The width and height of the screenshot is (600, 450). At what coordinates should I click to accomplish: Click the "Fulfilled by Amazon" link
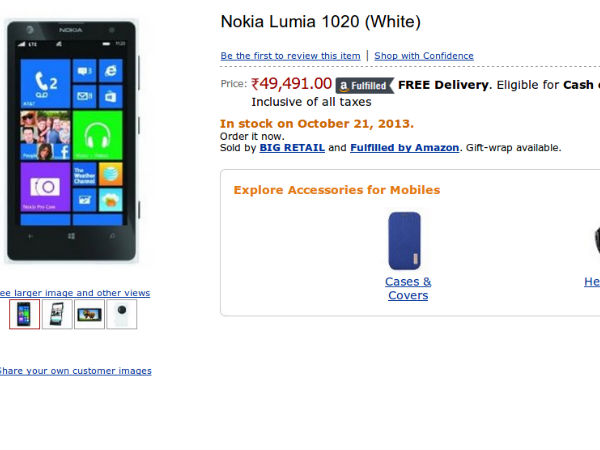click(404, 148)
